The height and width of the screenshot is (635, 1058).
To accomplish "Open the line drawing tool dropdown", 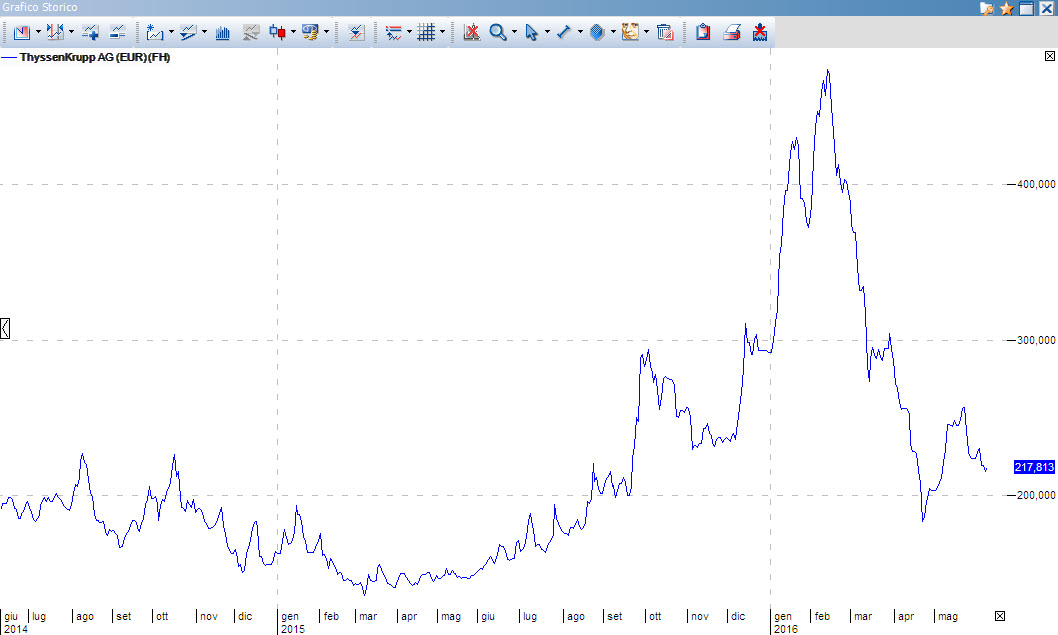I will point(580,32).
